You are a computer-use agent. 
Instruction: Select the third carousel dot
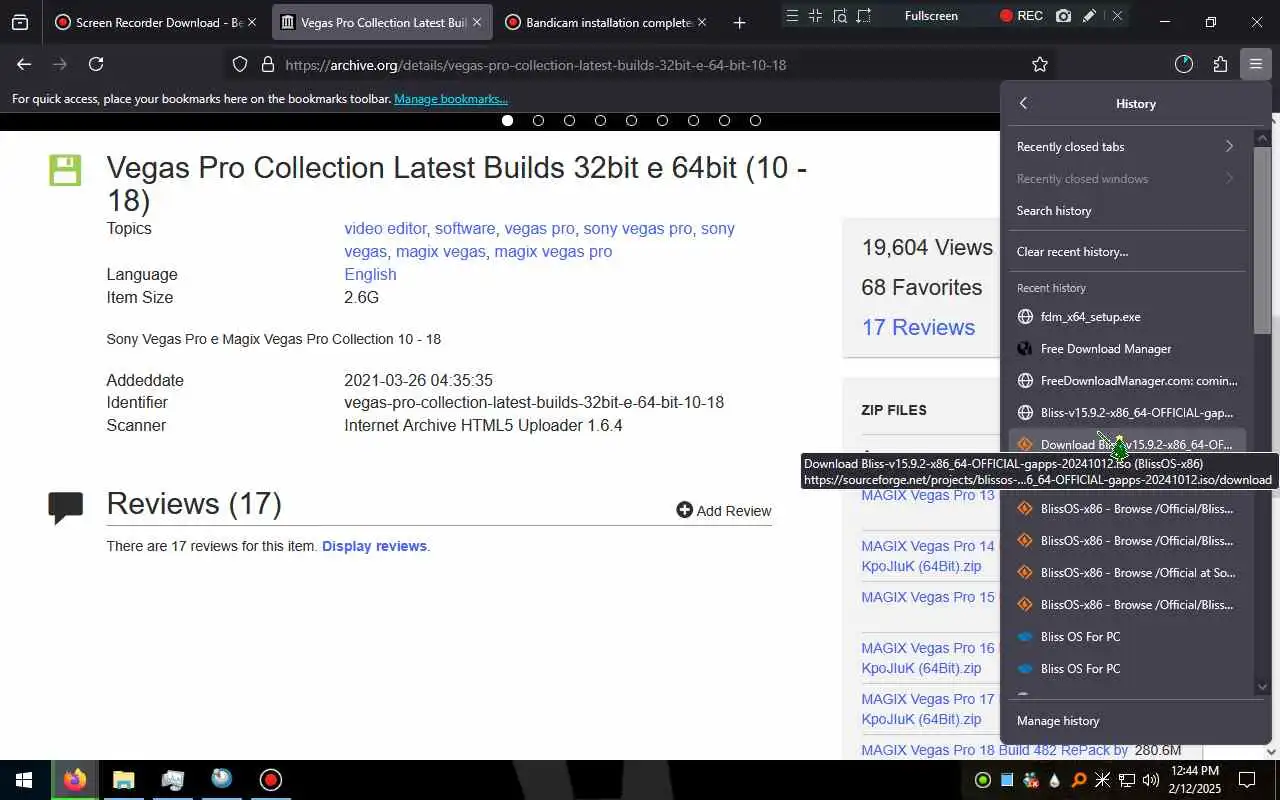pyautogui.click(x=569, y=121)
